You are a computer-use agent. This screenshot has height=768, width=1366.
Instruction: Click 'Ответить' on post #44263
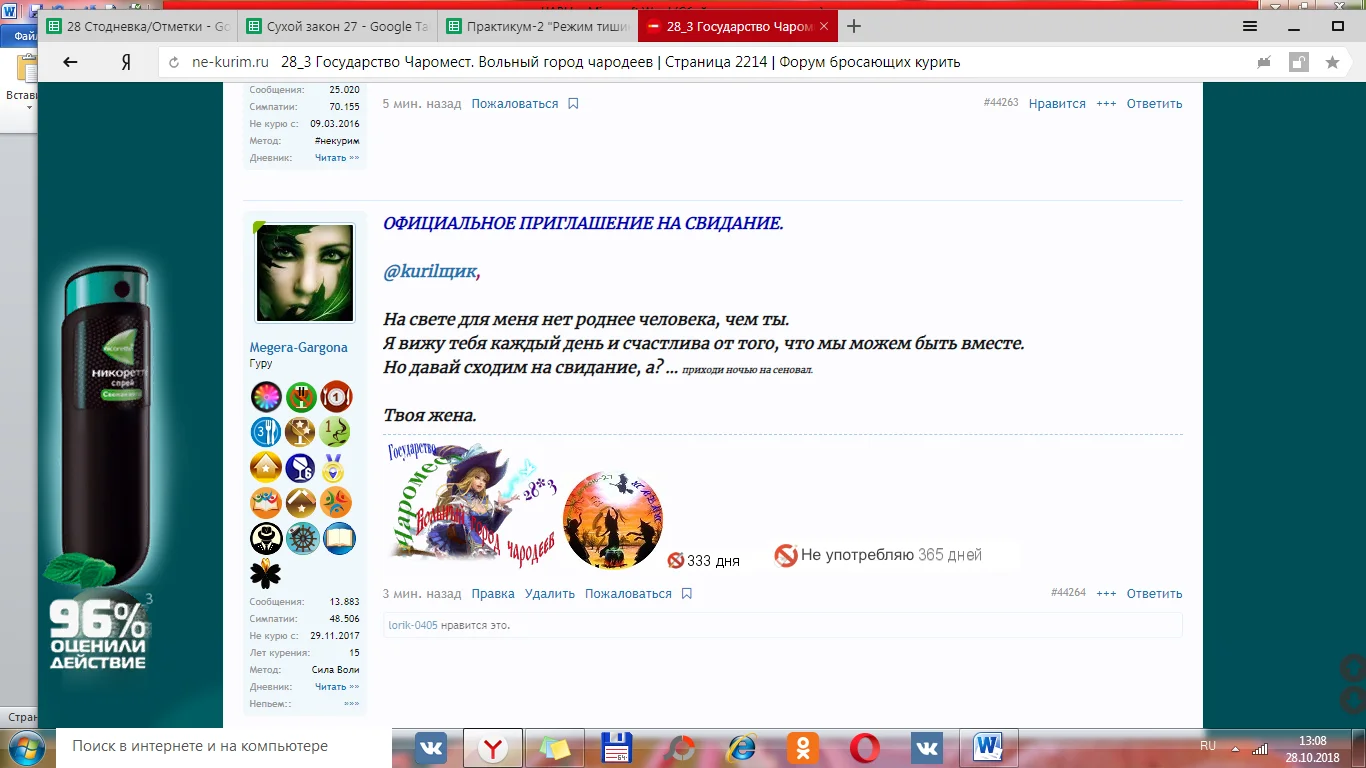click(x=1155, y=104)
